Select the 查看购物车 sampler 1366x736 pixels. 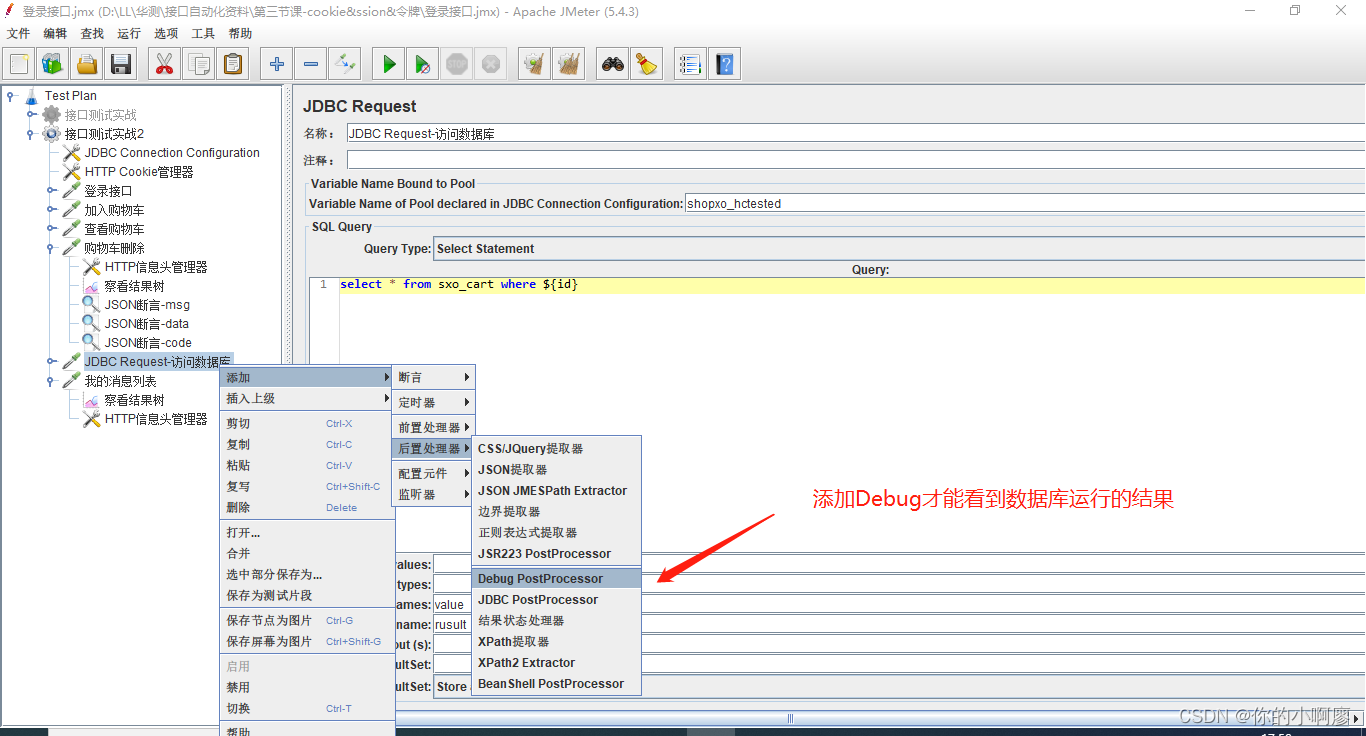[x=114, y=229]
